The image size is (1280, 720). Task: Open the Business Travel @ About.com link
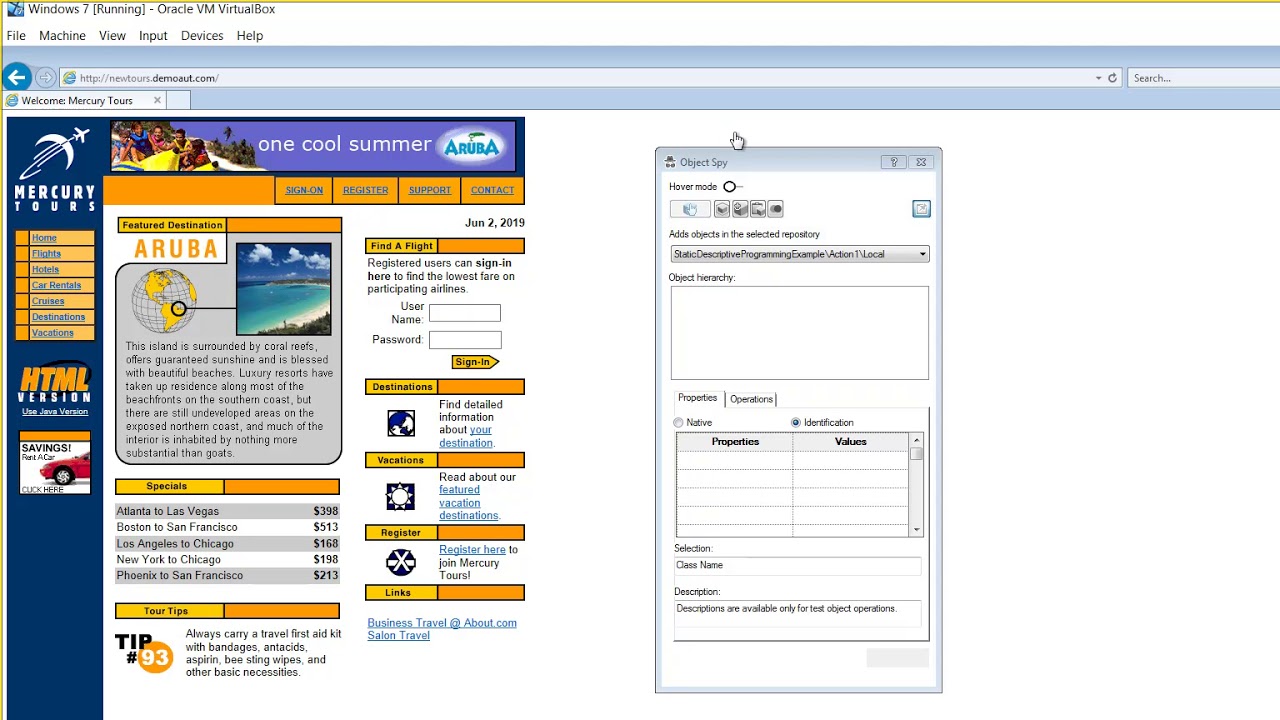point(442,623)
